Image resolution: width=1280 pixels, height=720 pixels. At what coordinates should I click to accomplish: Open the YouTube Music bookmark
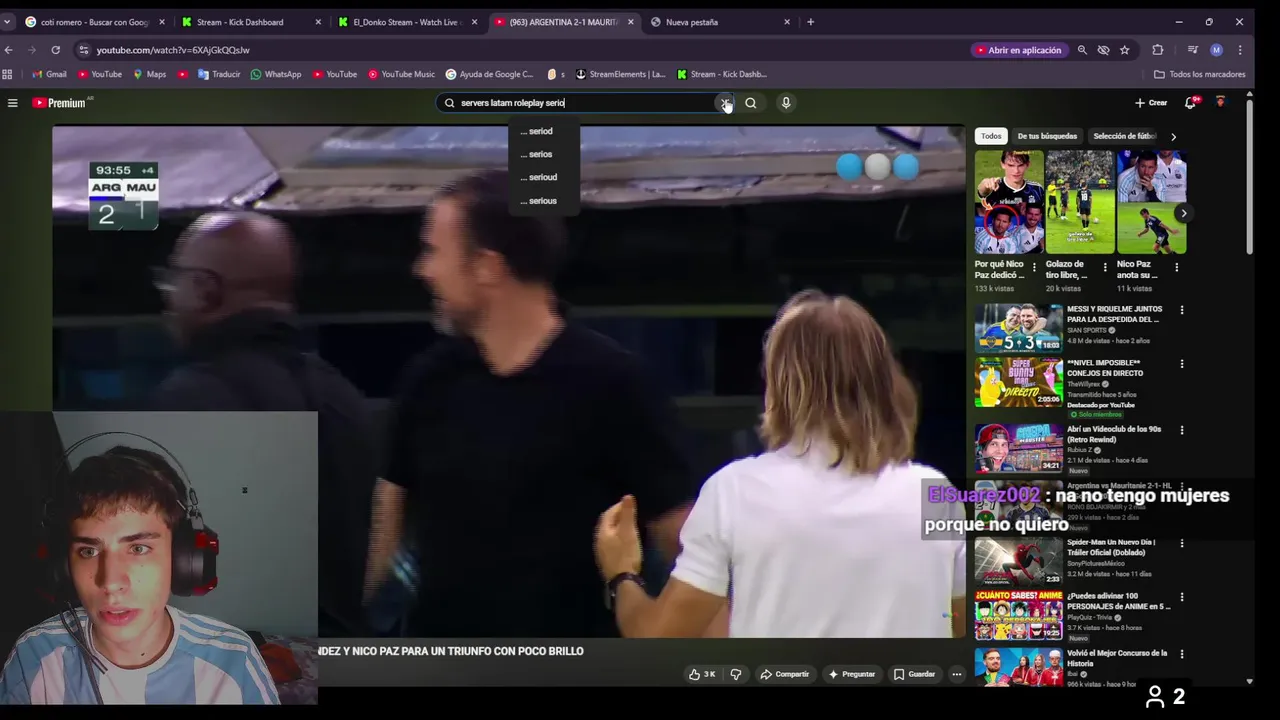coord(402,74)
